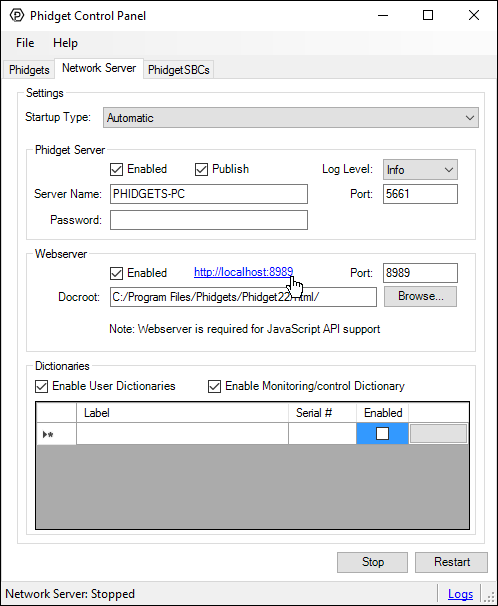
Task: Check the Enabled checkbox in dictionary row
Action: [382, 434]
